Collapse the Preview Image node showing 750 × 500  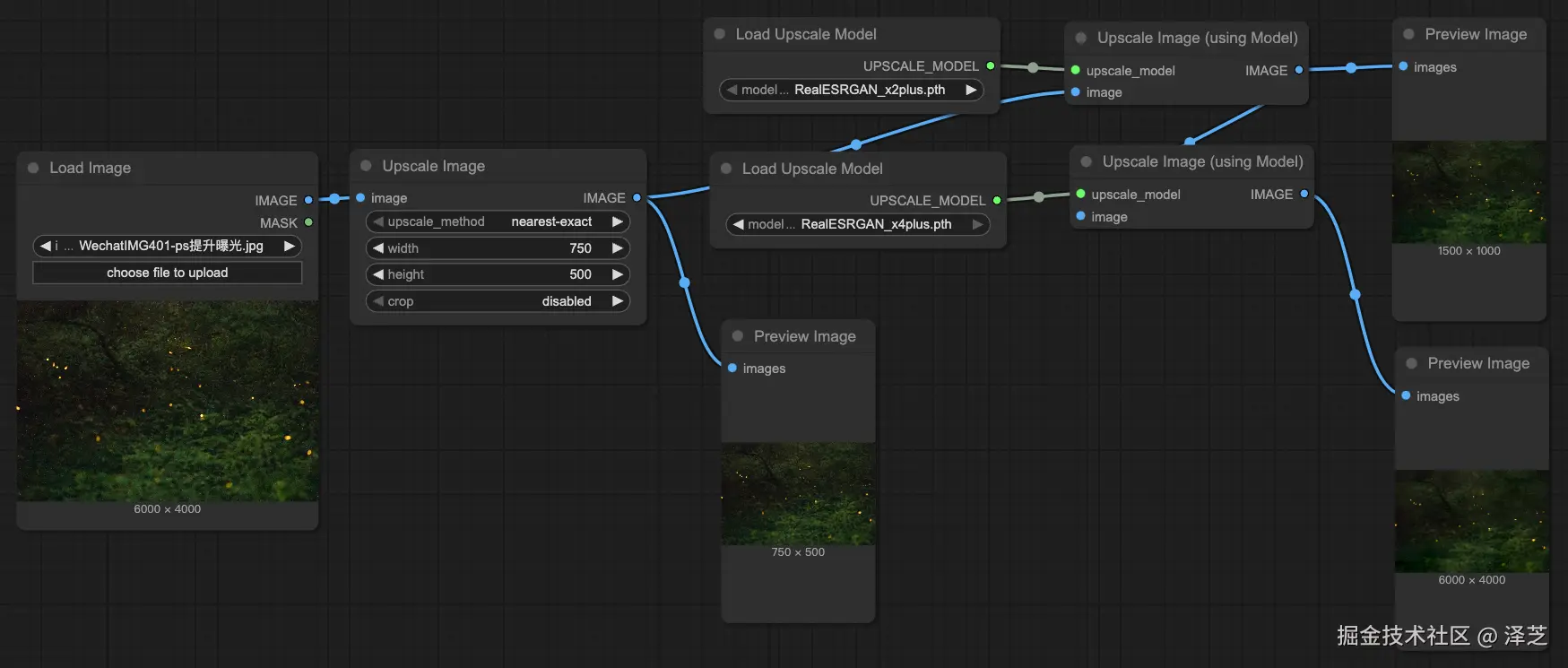pos(738,336)
